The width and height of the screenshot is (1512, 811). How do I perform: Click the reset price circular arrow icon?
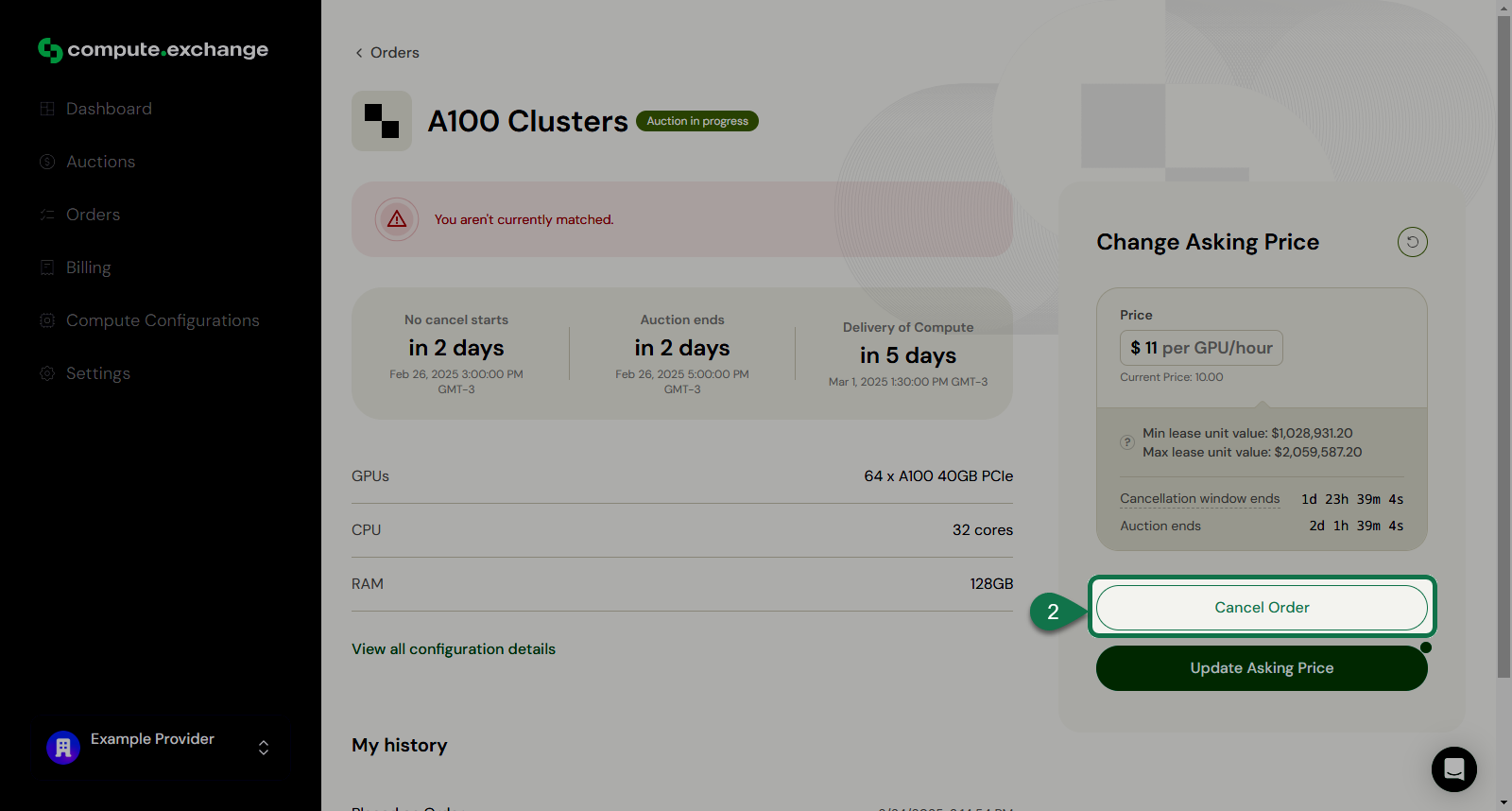click(x=1413, y=242)
